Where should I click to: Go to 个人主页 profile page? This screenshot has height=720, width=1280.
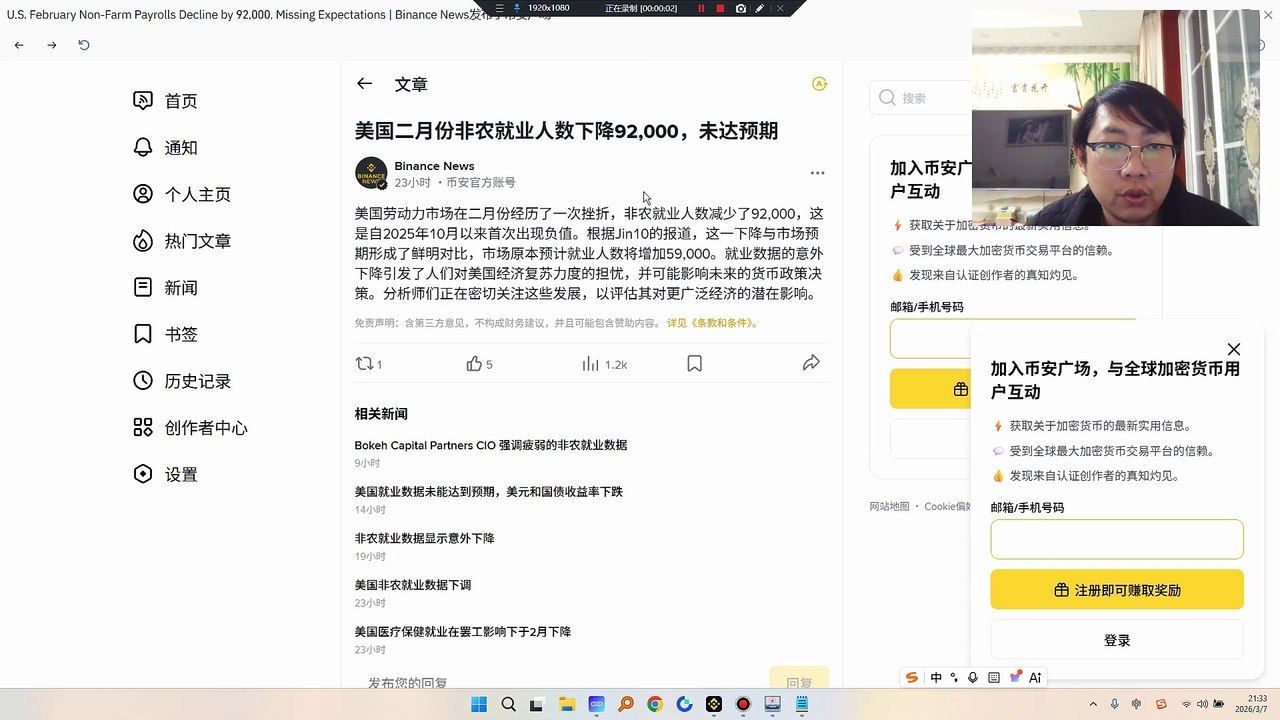pos(182,194)
